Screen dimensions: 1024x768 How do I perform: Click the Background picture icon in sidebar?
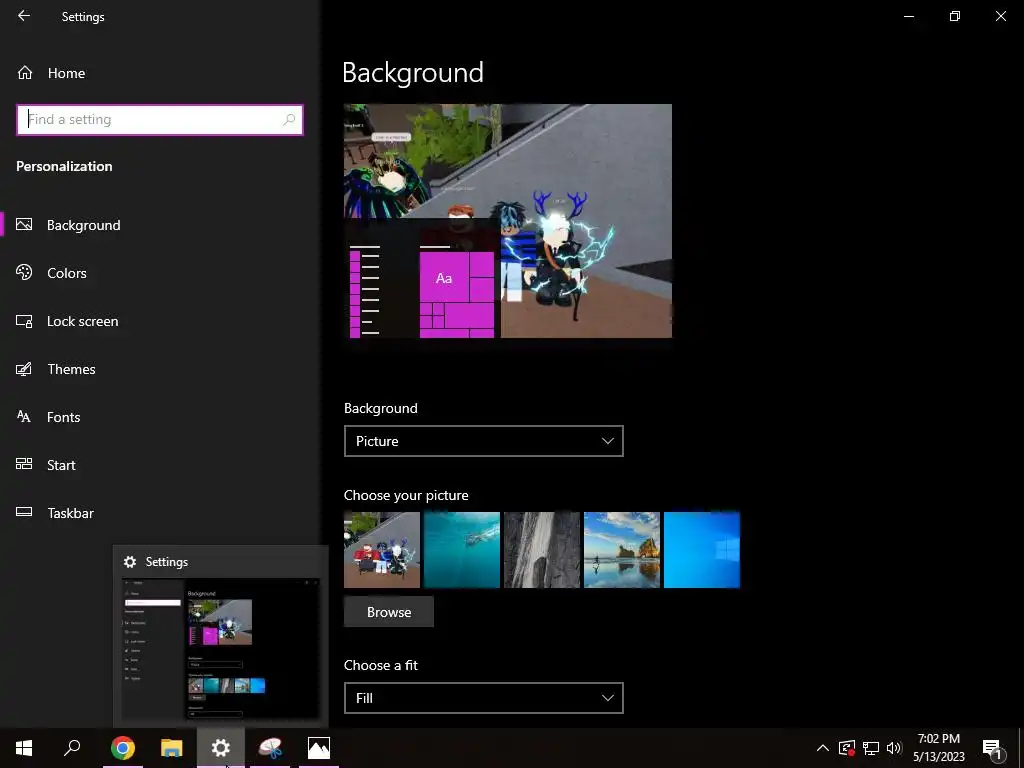point(24,225)
